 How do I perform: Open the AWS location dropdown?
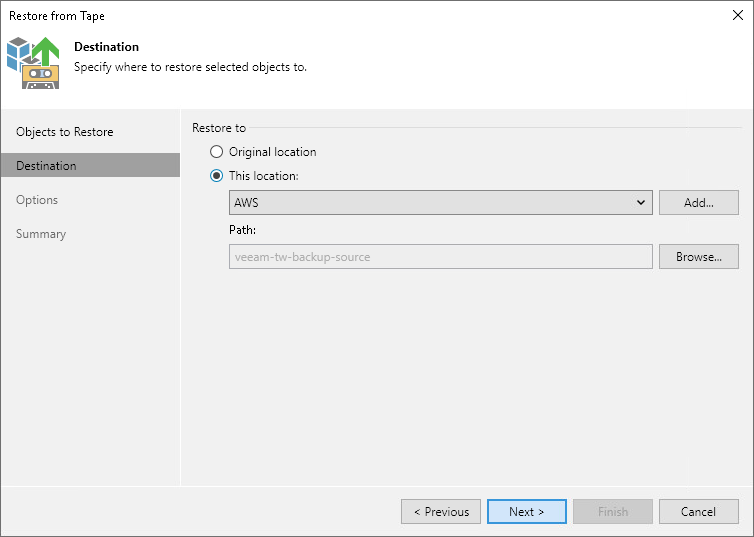pyautogui.click(x=440, y=202)
